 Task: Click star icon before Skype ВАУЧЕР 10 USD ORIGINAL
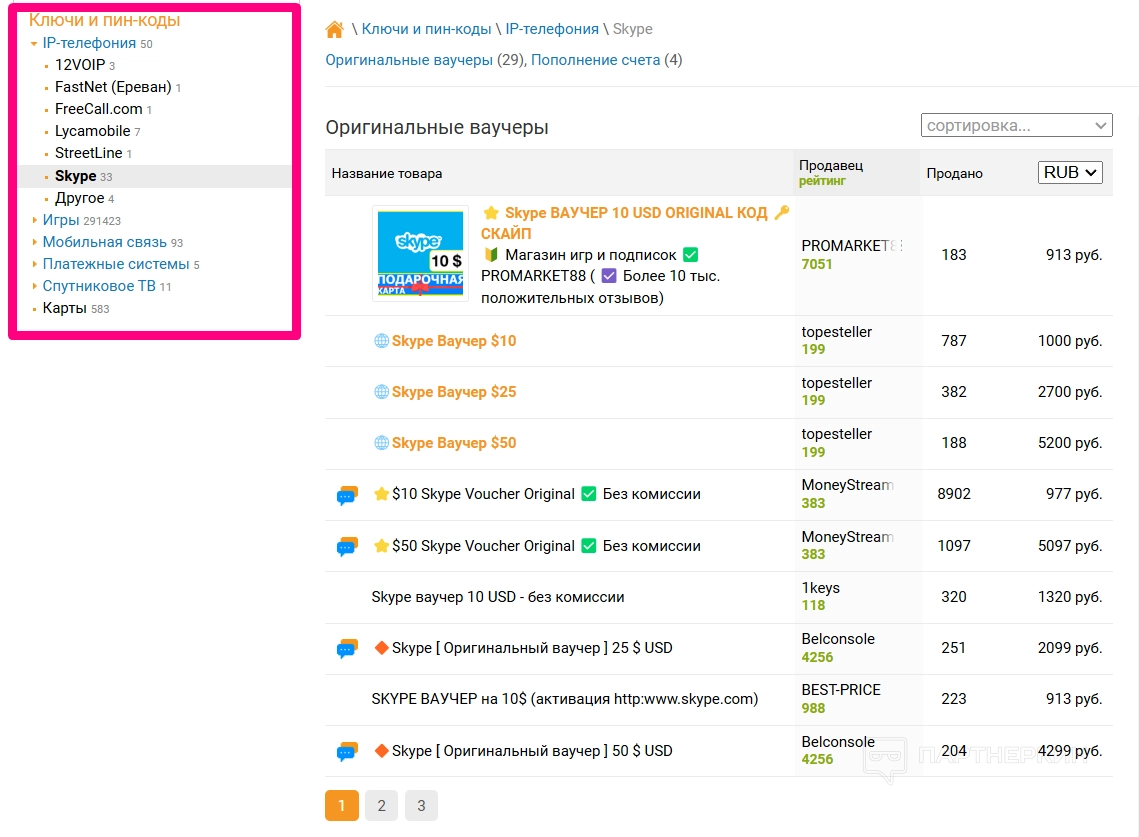click(x=491, y=213)
